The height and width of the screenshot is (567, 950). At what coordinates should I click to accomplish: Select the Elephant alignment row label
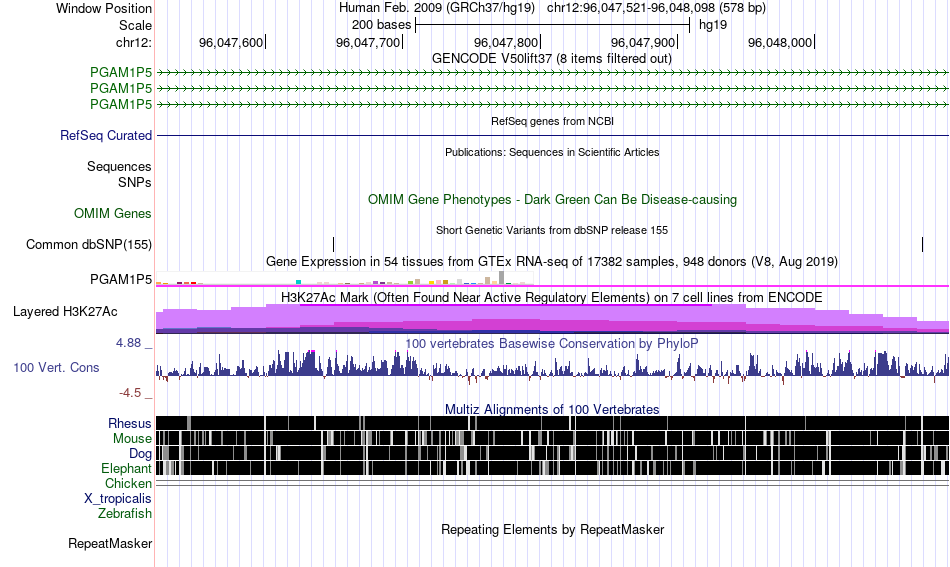[x=126, y=468]
